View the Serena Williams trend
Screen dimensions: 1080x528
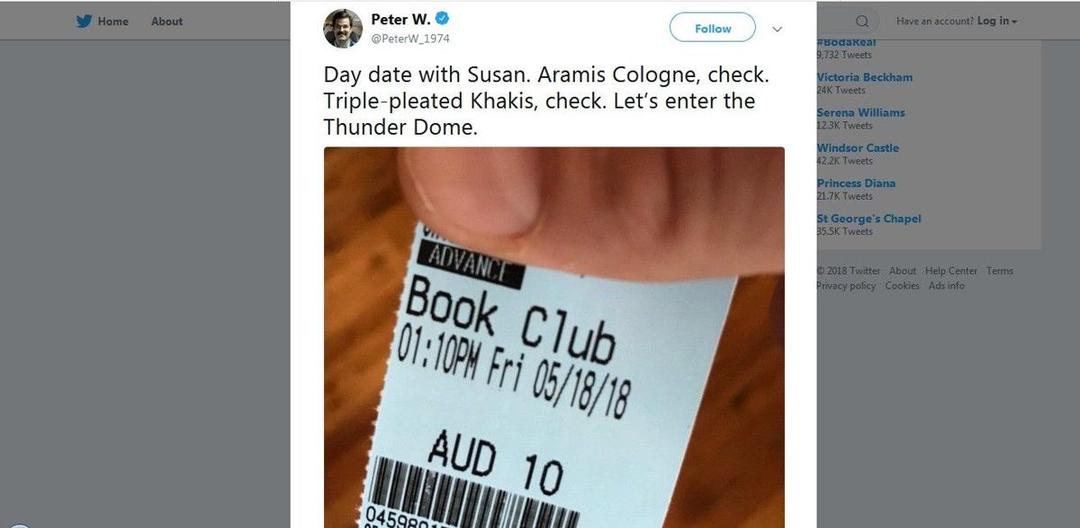pyautogui.click(x=861, y=112)
